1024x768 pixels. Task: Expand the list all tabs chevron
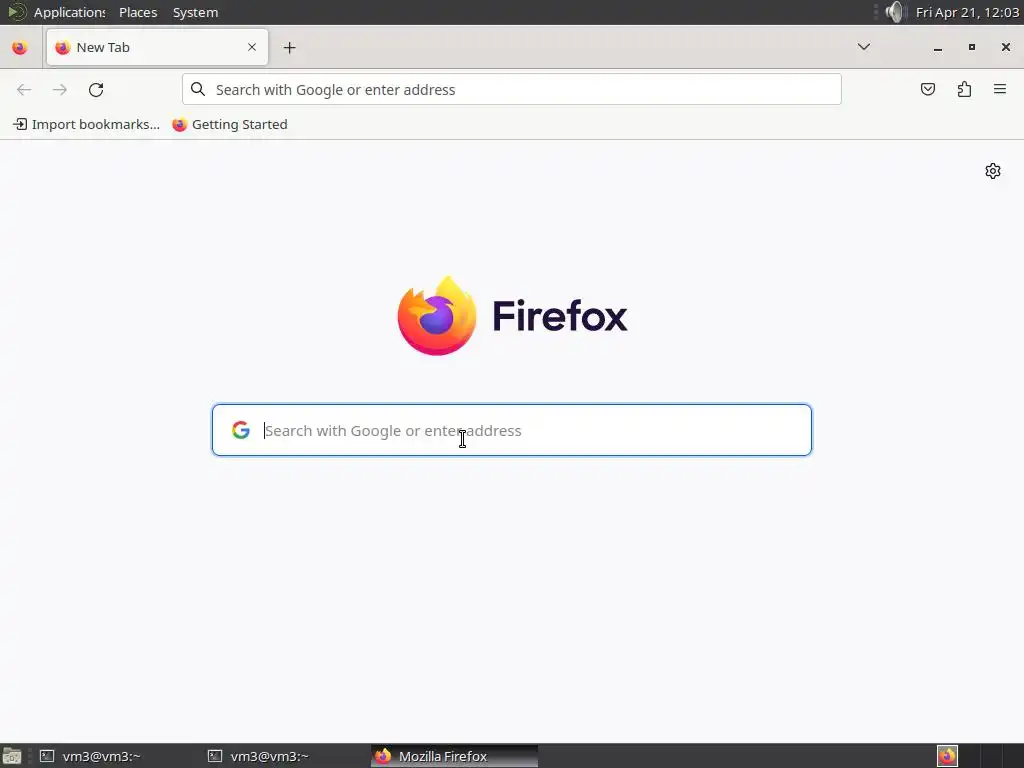tap(863, 47)
